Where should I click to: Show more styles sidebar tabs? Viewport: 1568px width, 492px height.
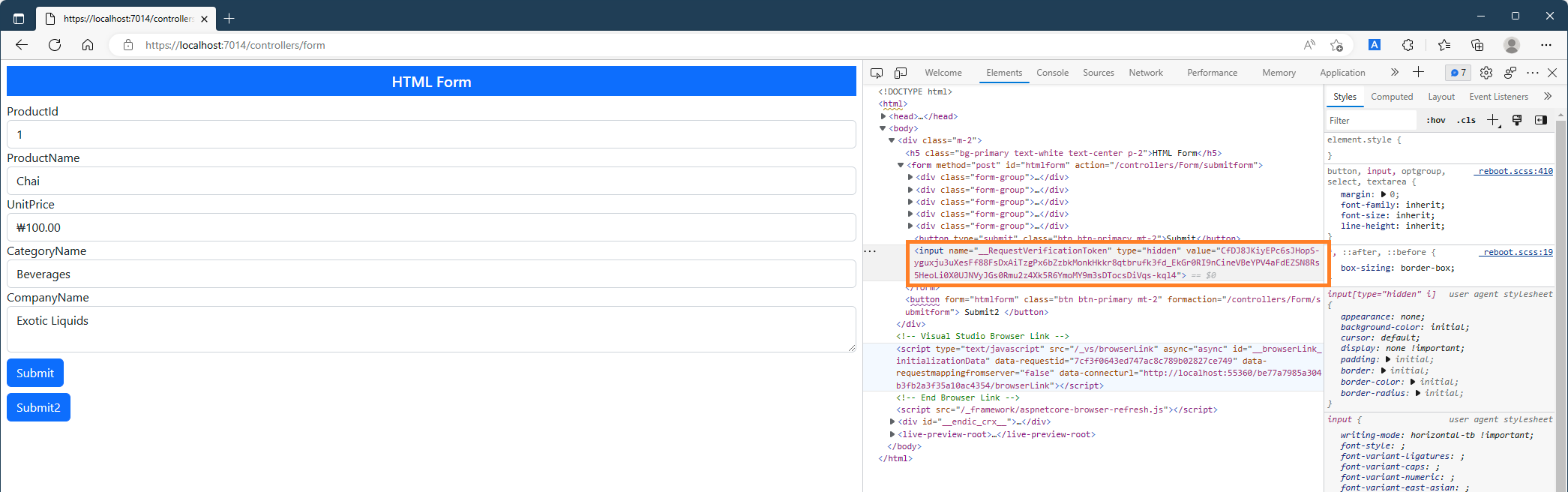[1548, 96]
